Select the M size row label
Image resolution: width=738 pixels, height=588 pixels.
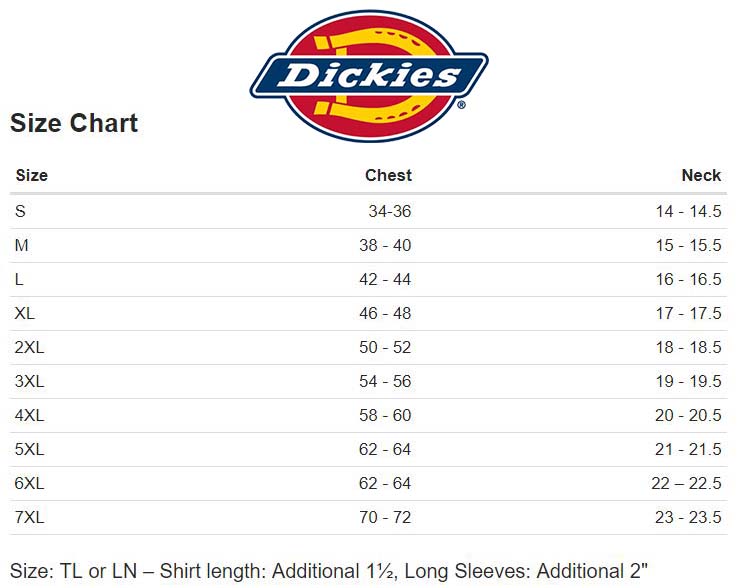coord(22,245)
